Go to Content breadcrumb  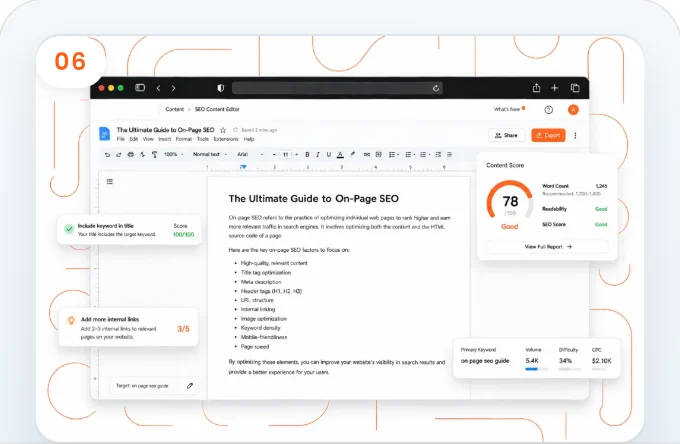[175, 109]
